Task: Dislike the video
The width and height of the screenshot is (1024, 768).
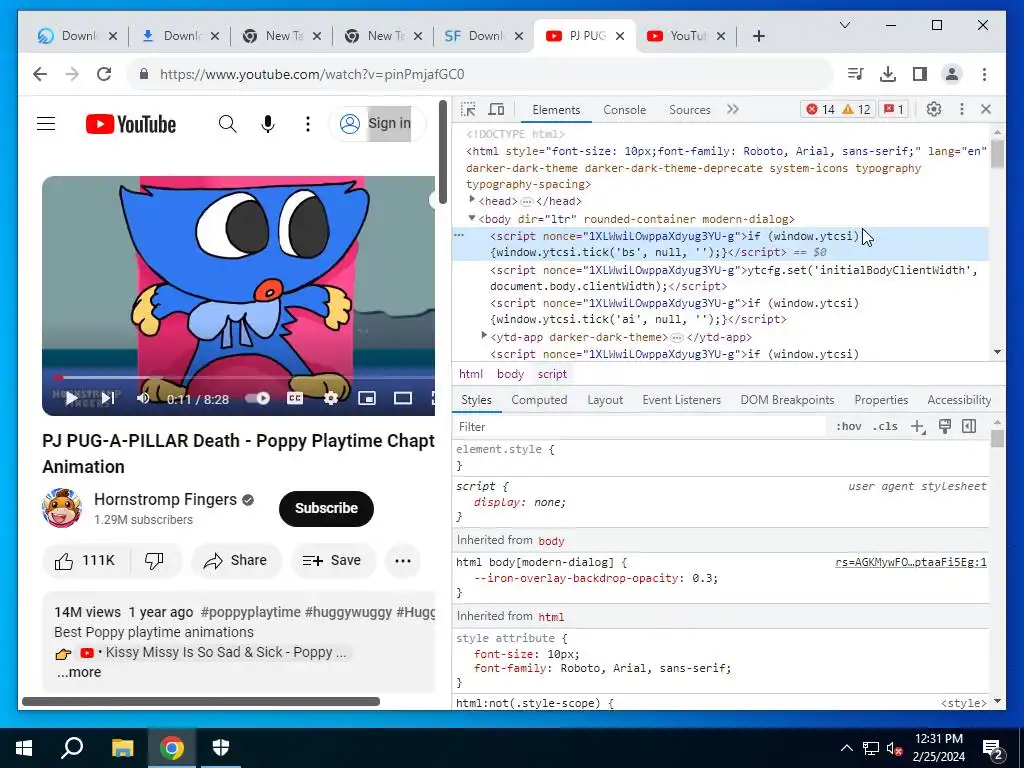Action: coord(155,560)
